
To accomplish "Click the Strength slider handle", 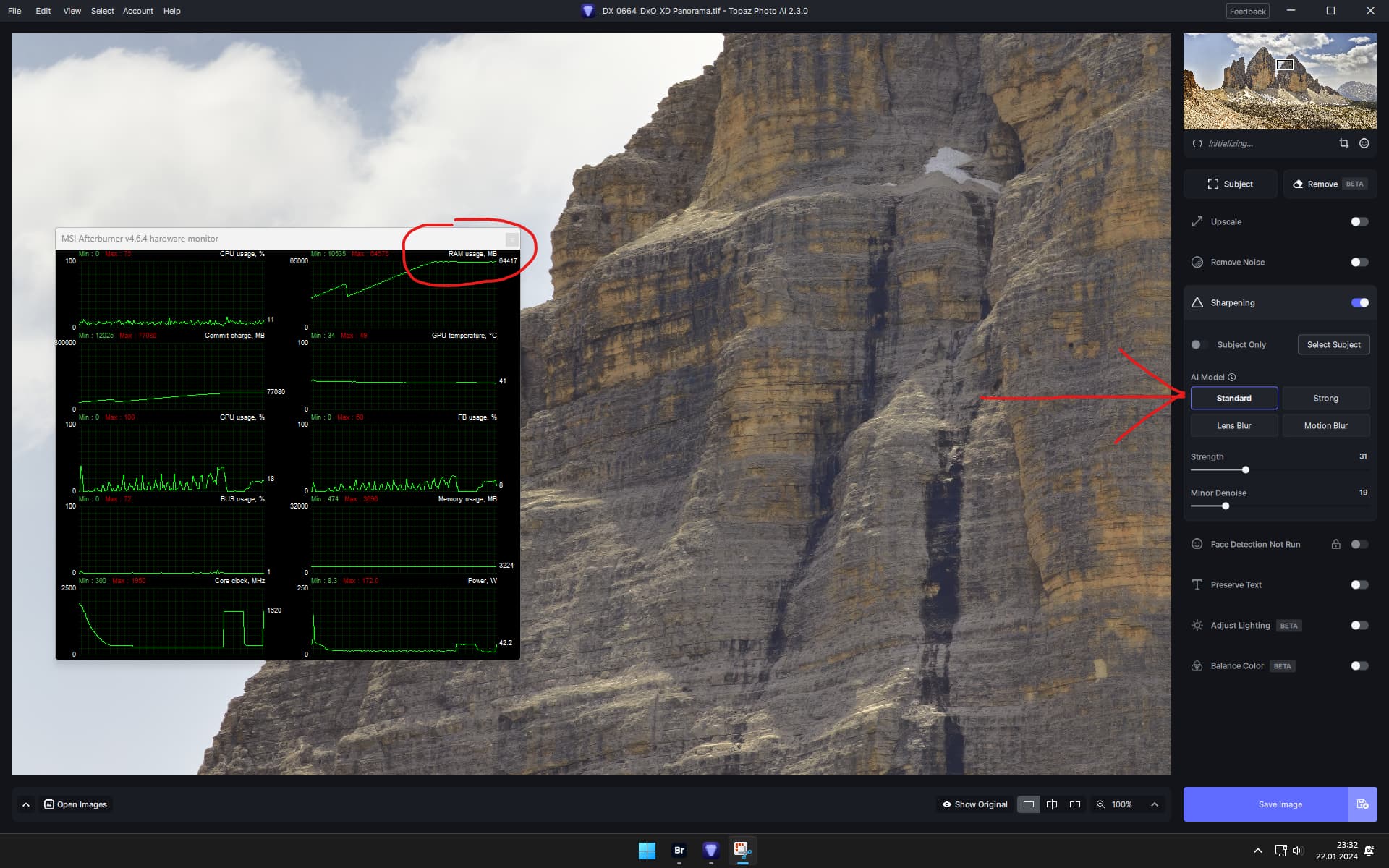I will [x=1245, y=470].
